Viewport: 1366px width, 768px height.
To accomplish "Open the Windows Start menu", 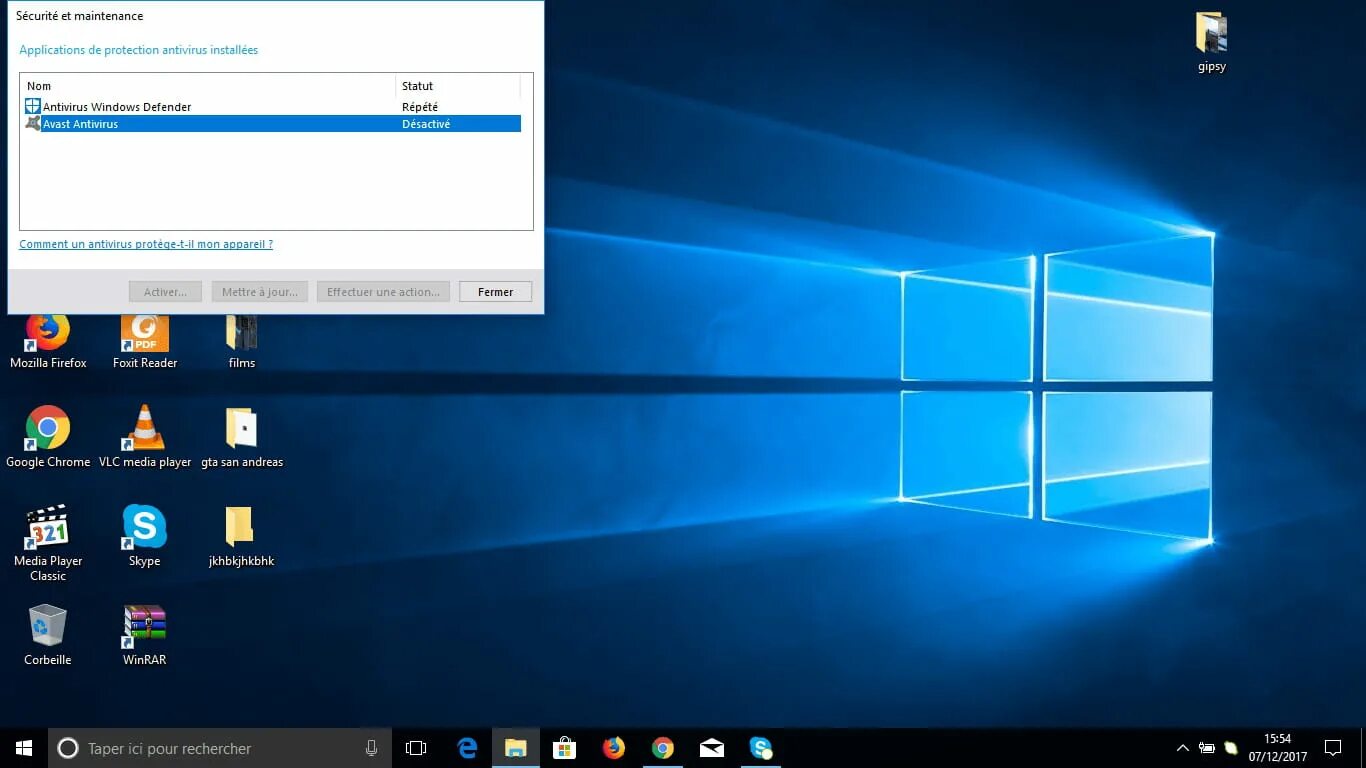I will coord(24,748).
